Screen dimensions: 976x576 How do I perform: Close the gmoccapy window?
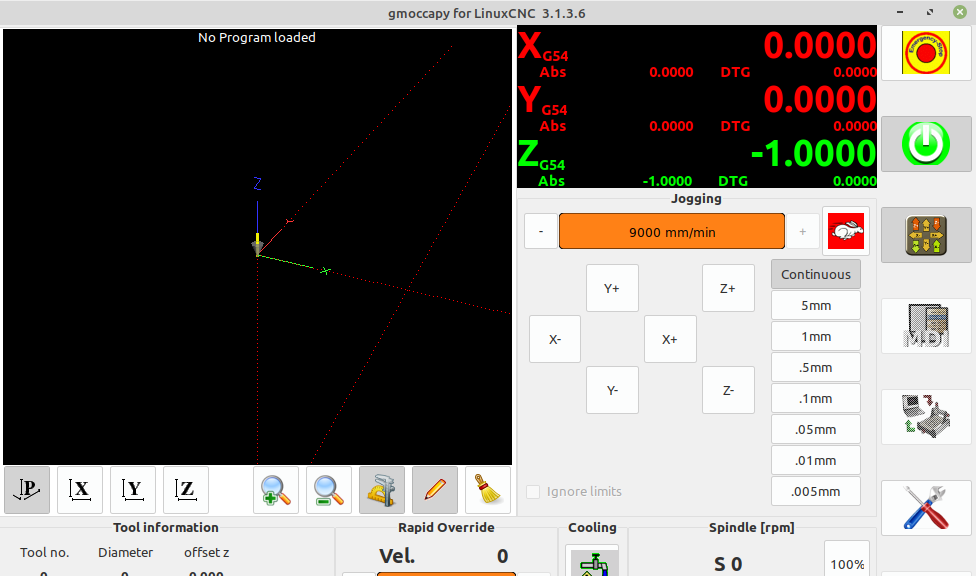pyautogui.click(x=960, y=12)
